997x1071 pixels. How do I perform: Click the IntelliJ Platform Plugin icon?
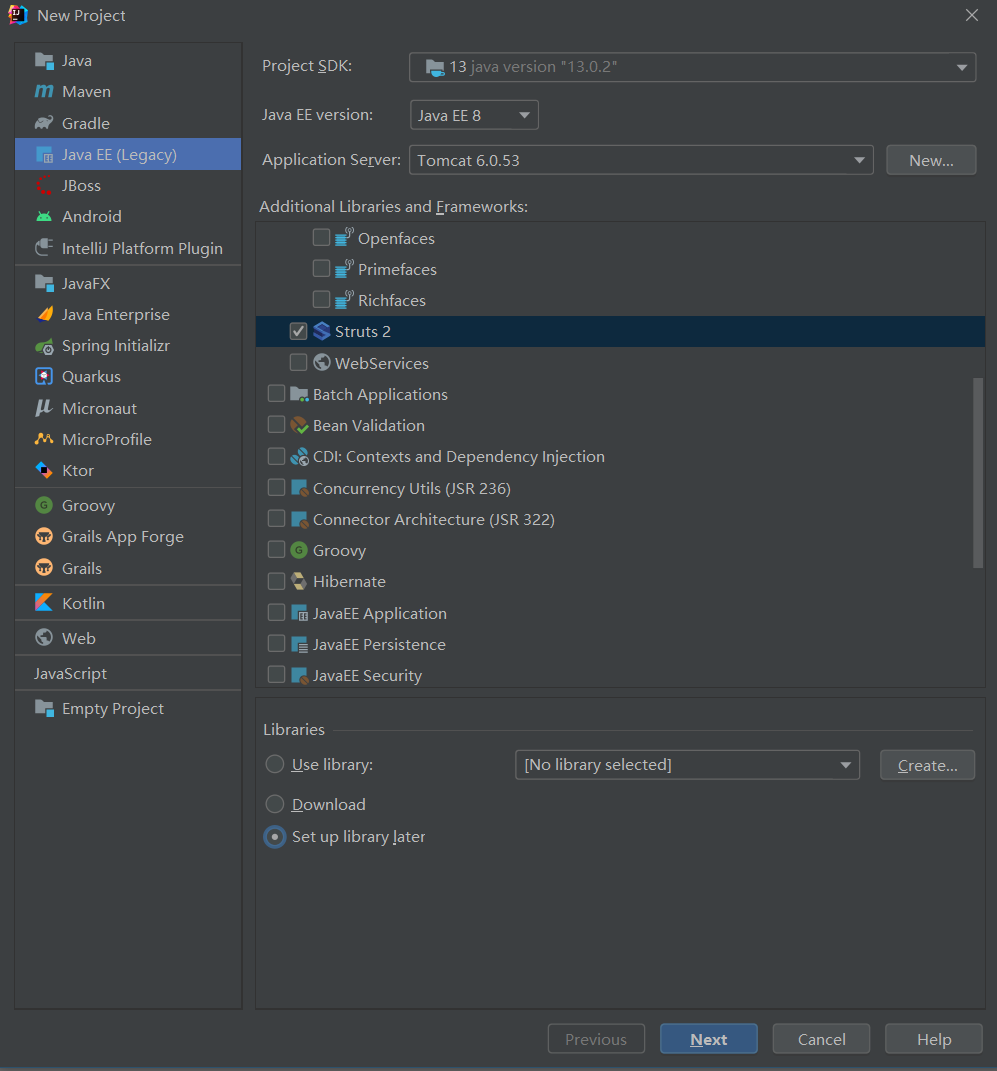coord(44,248)
